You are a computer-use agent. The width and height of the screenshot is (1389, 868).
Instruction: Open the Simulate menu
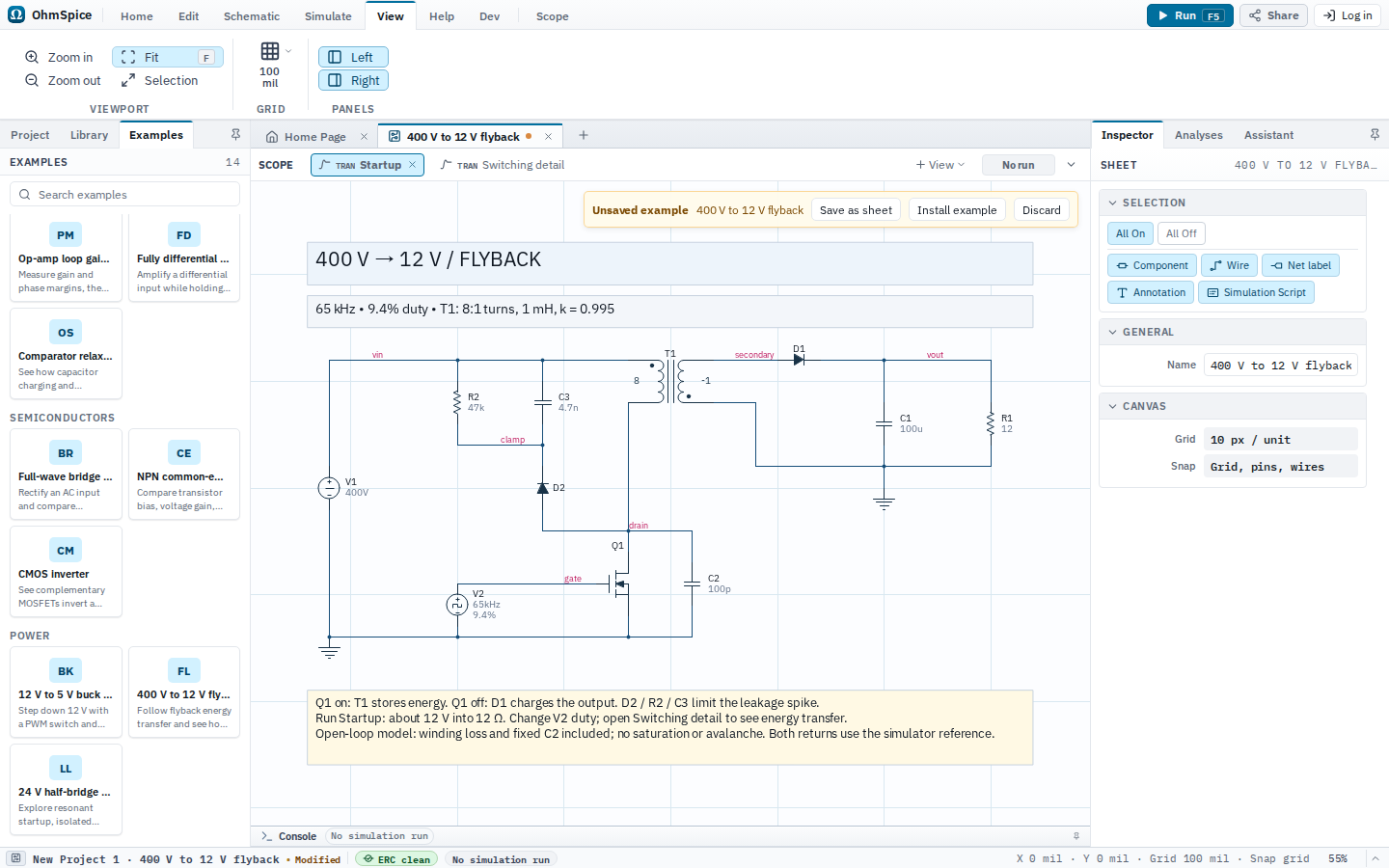point(328,16)
